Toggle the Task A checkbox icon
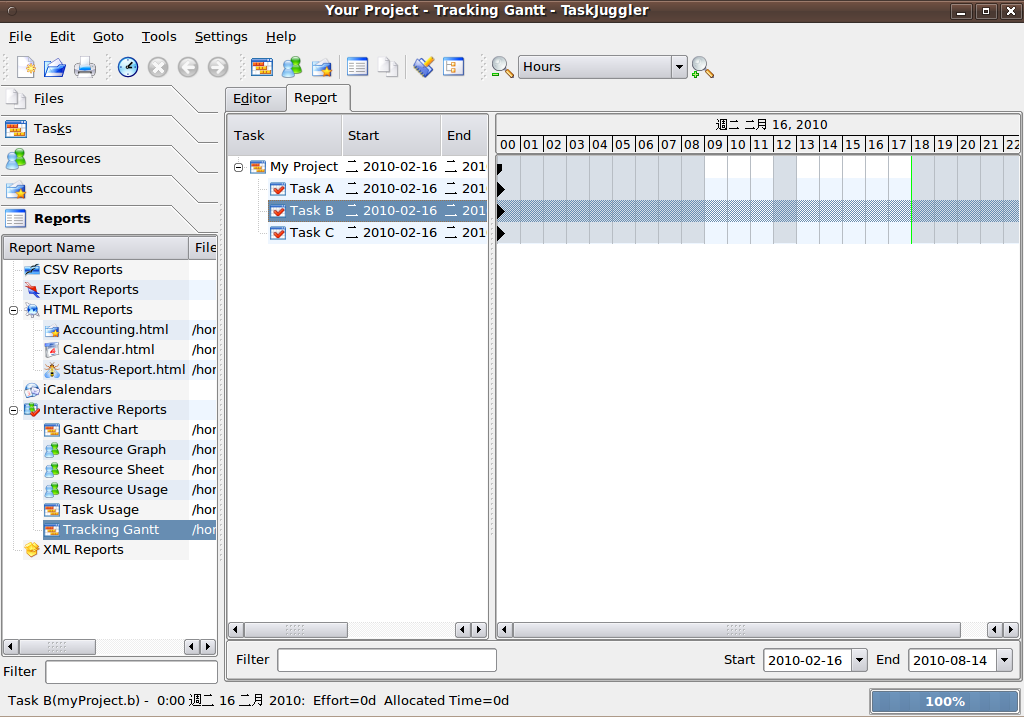 tap(278, 189)
